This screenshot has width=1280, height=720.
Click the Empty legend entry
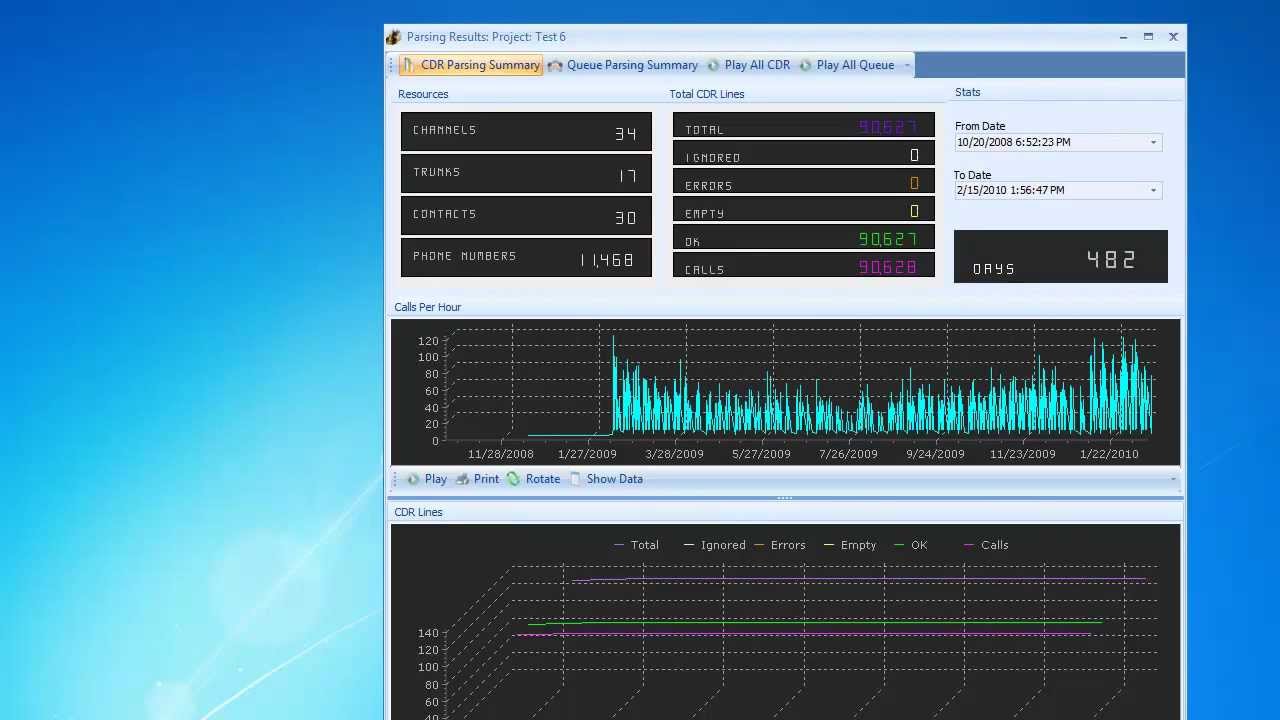pyautogui.click(x=850, y=545)
